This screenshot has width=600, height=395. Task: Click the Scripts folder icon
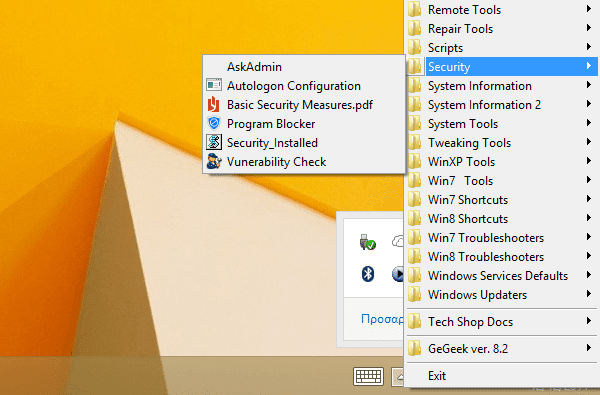point(414,47)
